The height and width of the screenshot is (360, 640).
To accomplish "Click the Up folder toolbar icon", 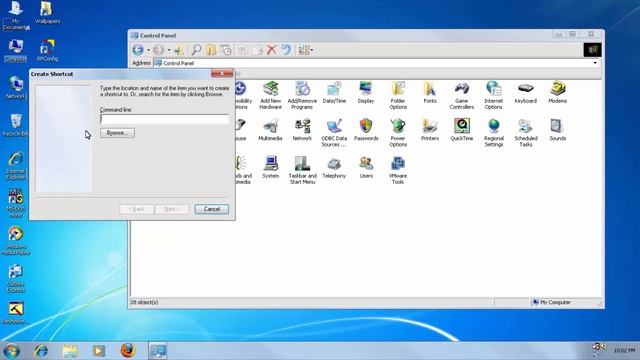I will click(x=179, y=50).
